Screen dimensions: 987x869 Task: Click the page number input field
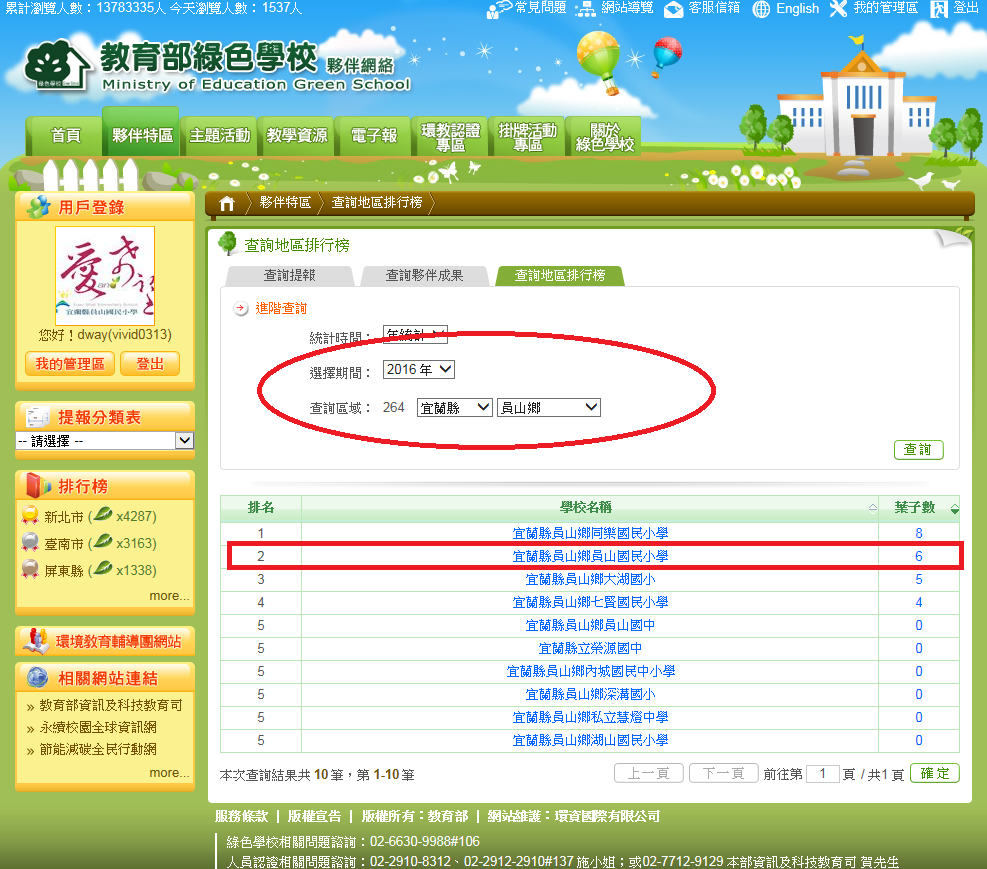[823, 773]
